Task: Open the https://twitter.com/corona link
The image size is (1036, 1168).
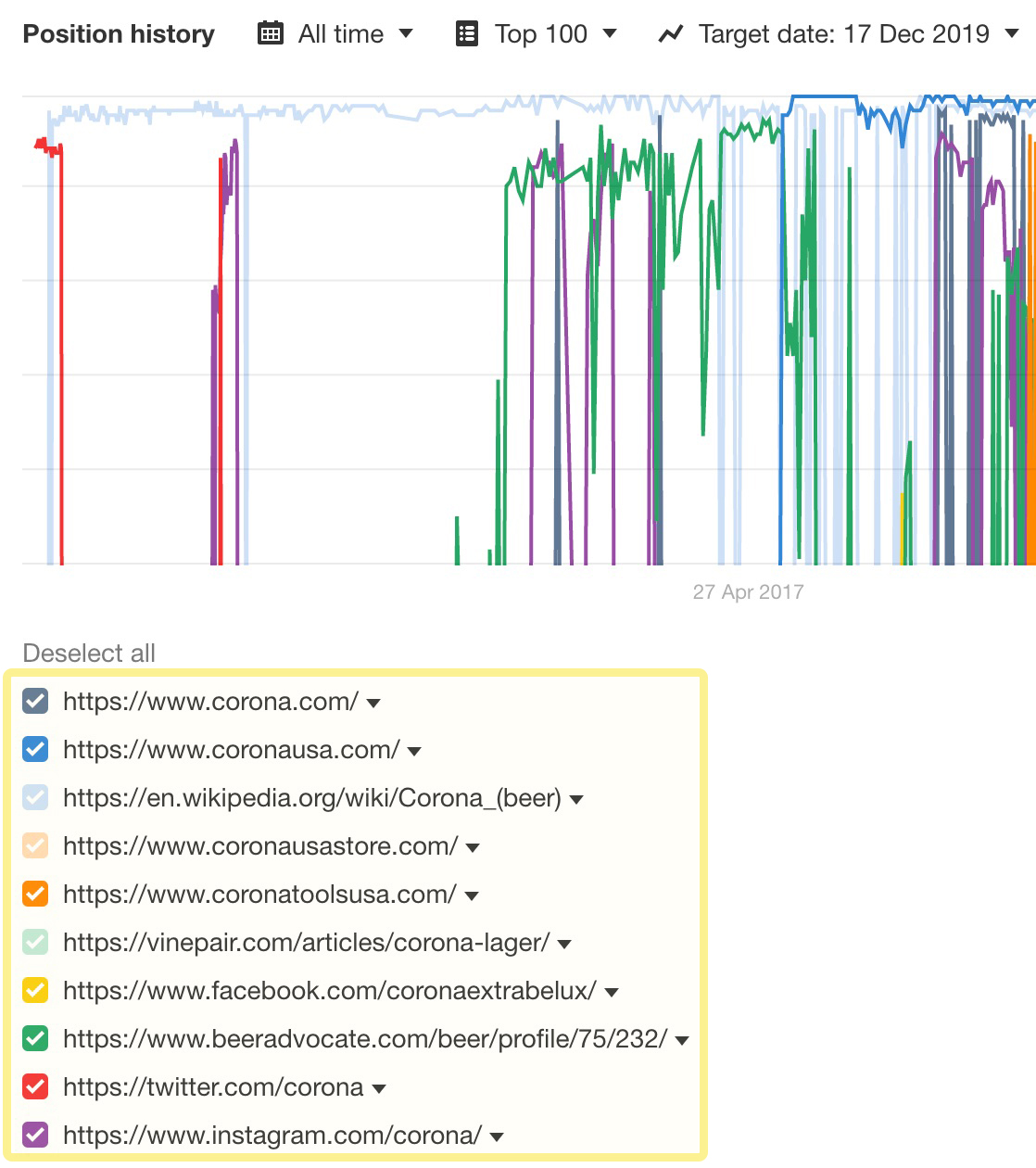Action: (x=213, y=1087)
